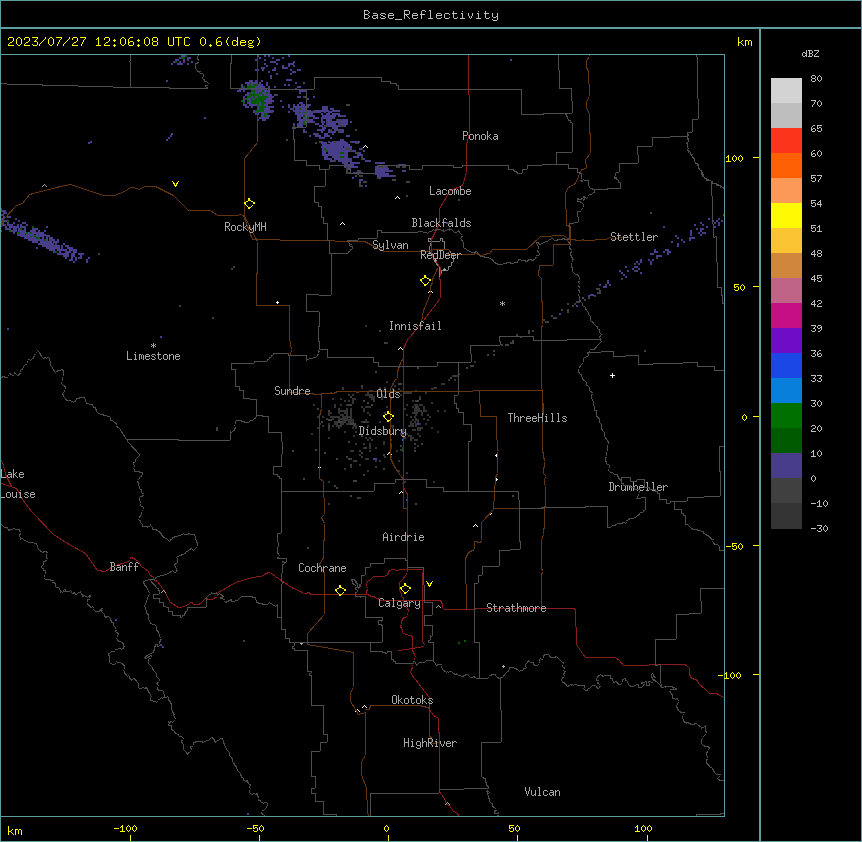Select the asterisk marker east of Innisfail
The width and height of the screenshot is (862, 842).
tap(502, 303)
